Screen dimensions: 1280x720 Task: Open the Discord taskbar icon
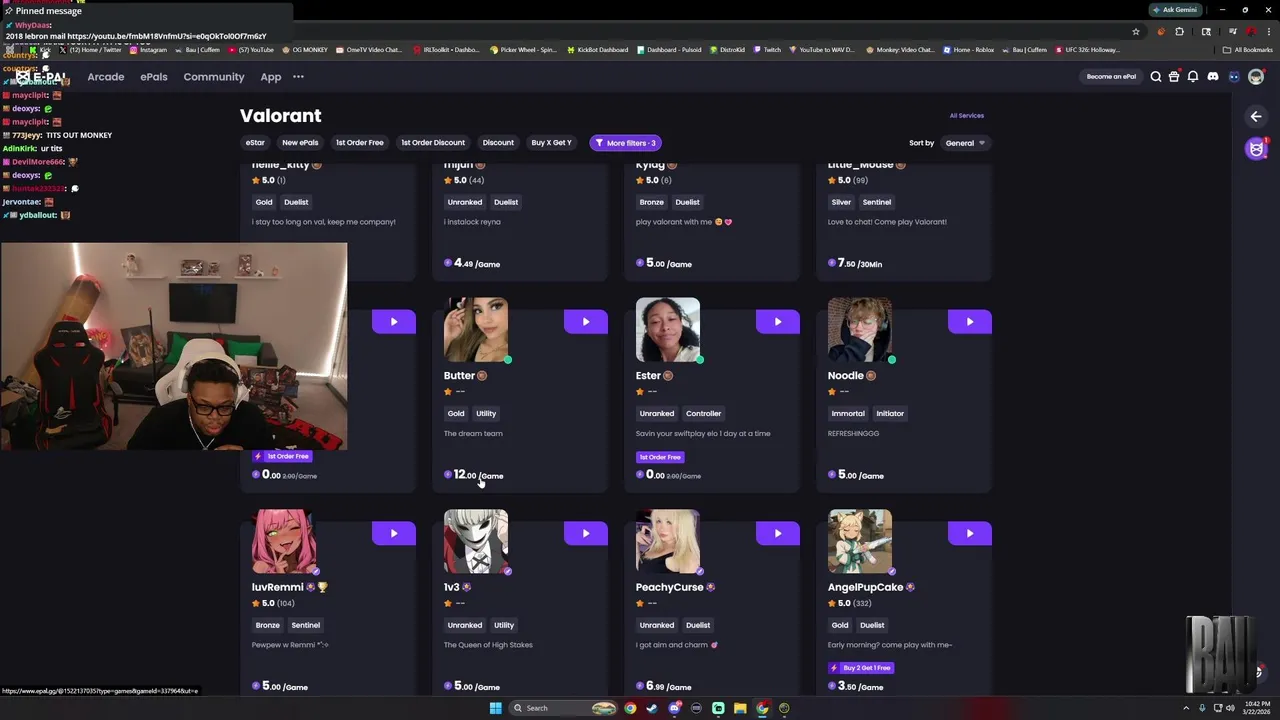point(674,708)
